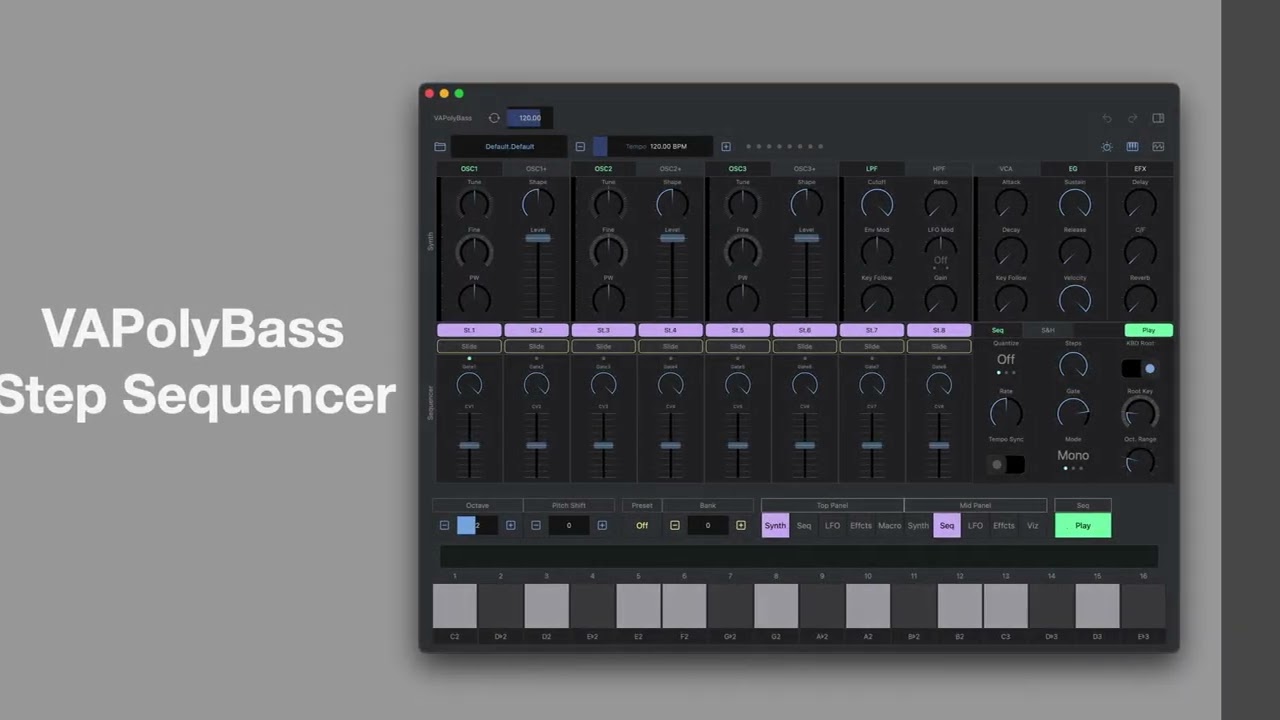The height and width of the screenshot is (720, 1280).
Task: Switch to the S&H tab
Action: pos(1048,330)
